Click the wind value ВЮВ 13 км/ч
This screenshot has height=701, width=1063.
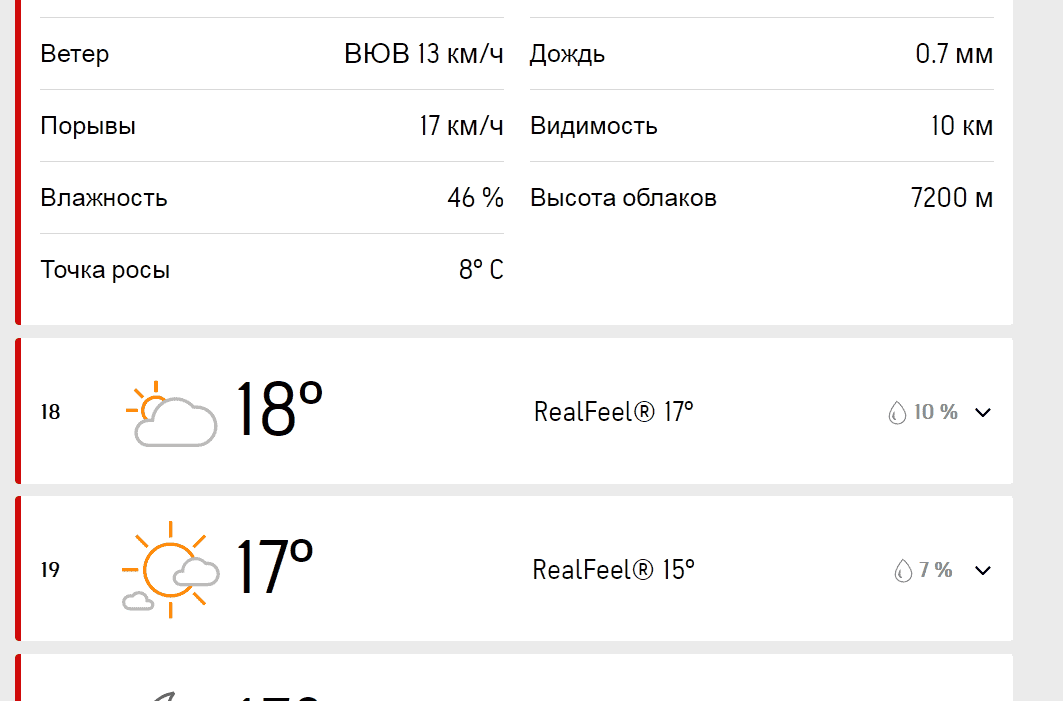[x=423, y=54]
